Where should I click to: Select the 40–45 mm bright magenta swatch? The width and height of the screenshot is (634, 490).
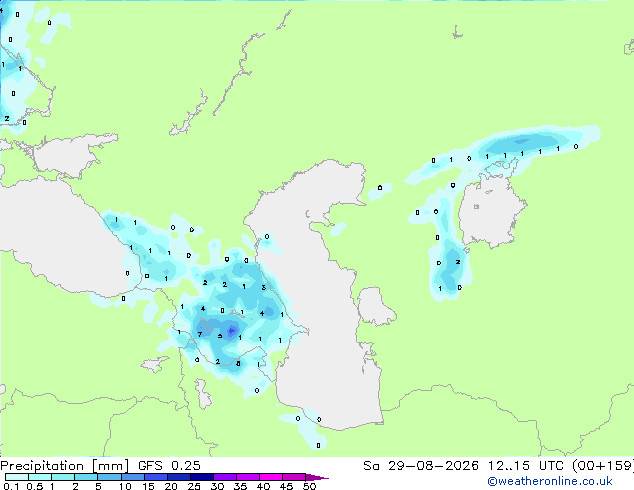pos(271,477)
